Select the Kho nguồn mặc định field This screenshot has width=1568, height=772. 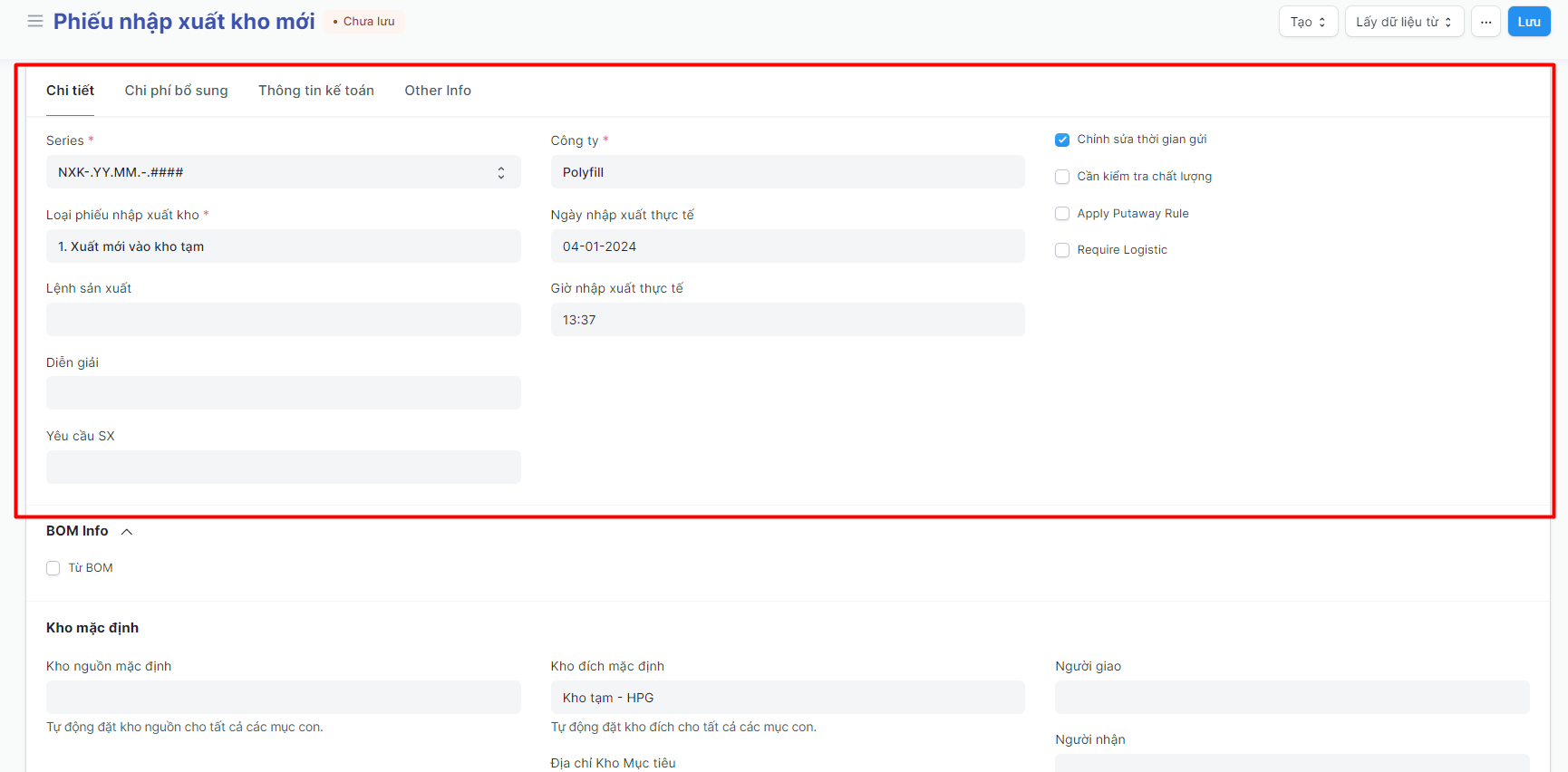click(x=283, y=698)
